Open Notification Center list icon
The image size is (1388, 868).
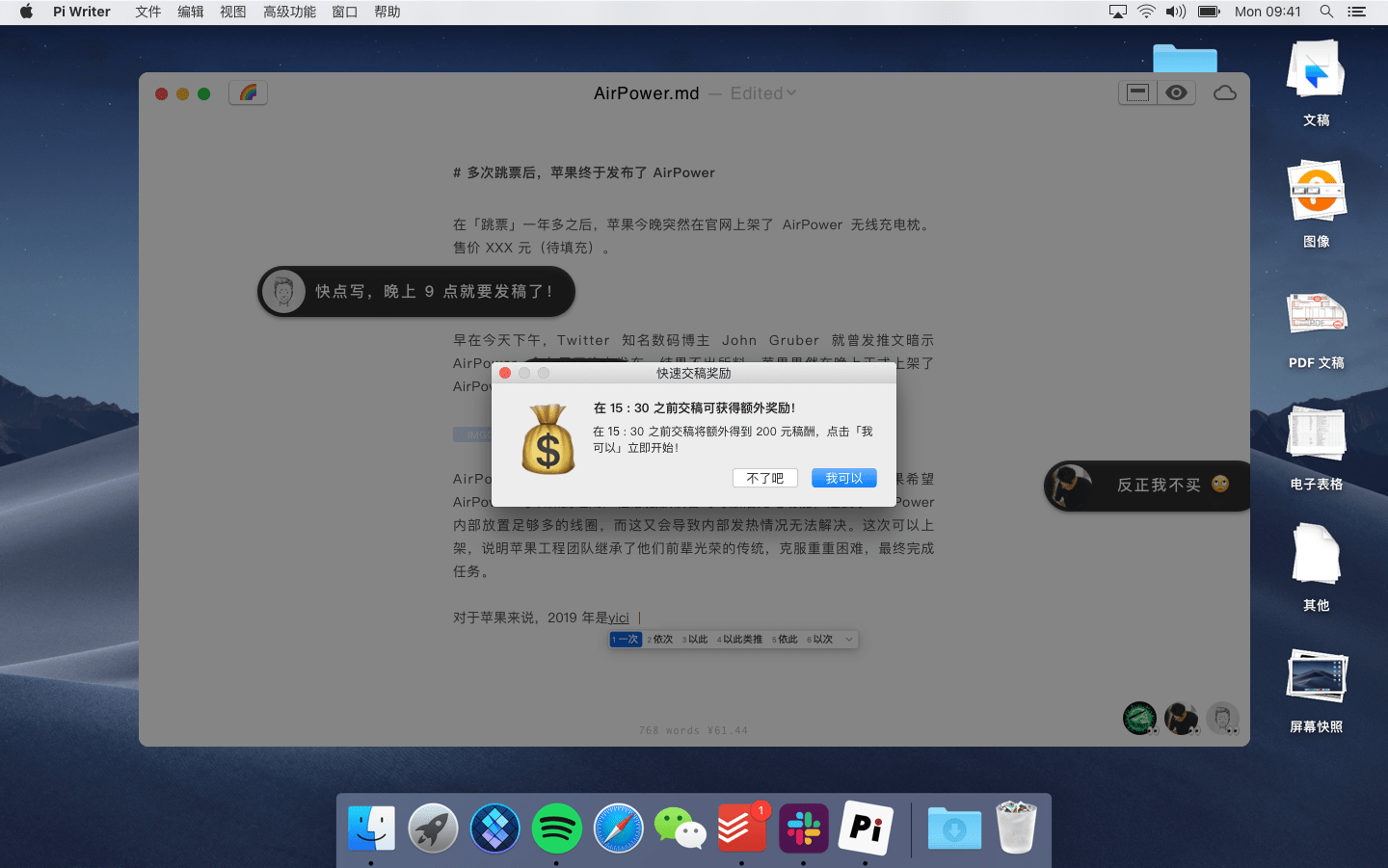pyautogui.click(x=1357, y=12)
